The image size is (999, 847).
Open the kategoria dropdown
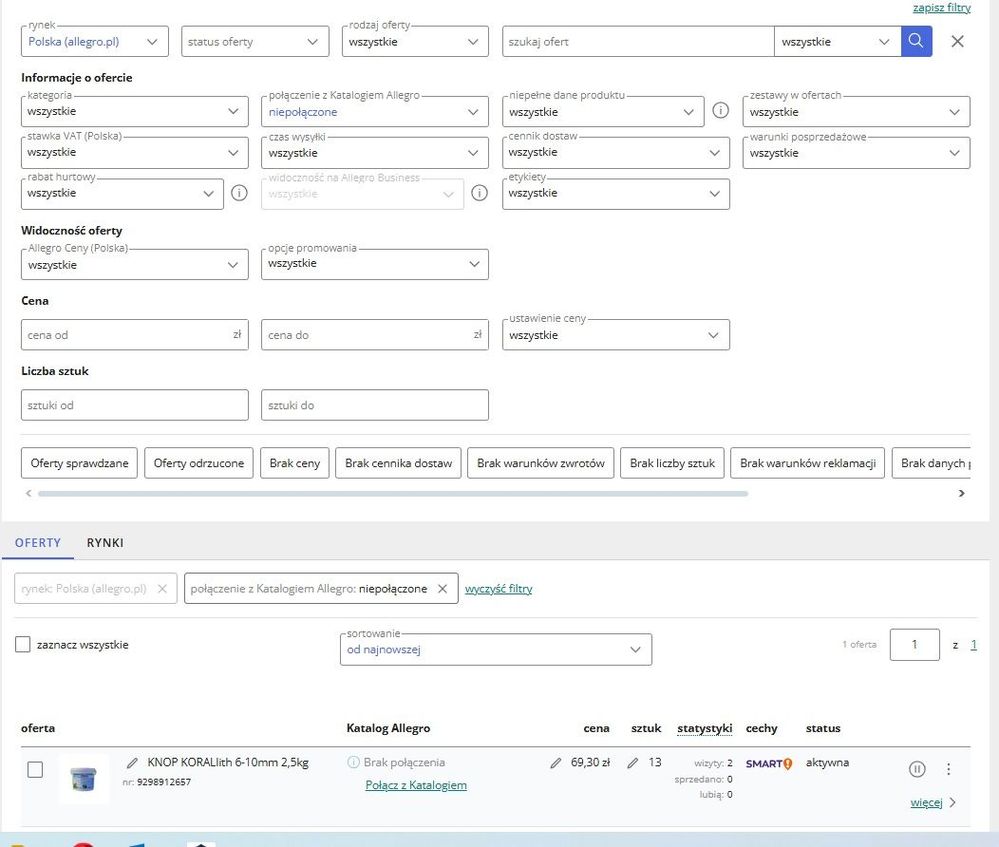[135, 111]
